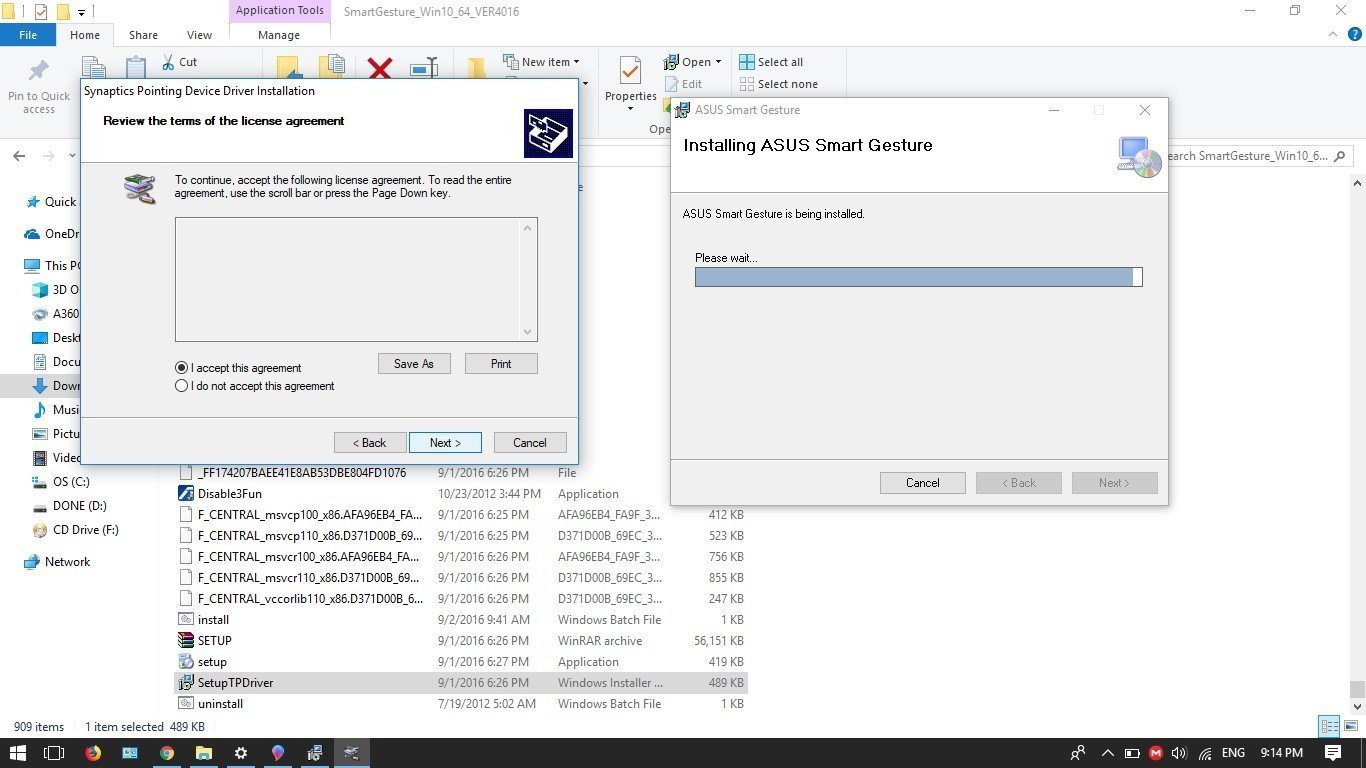Screen dimensions: 1366x768
Task: Open the Manage ribbon tab
Action: click(x=279, y=35)
